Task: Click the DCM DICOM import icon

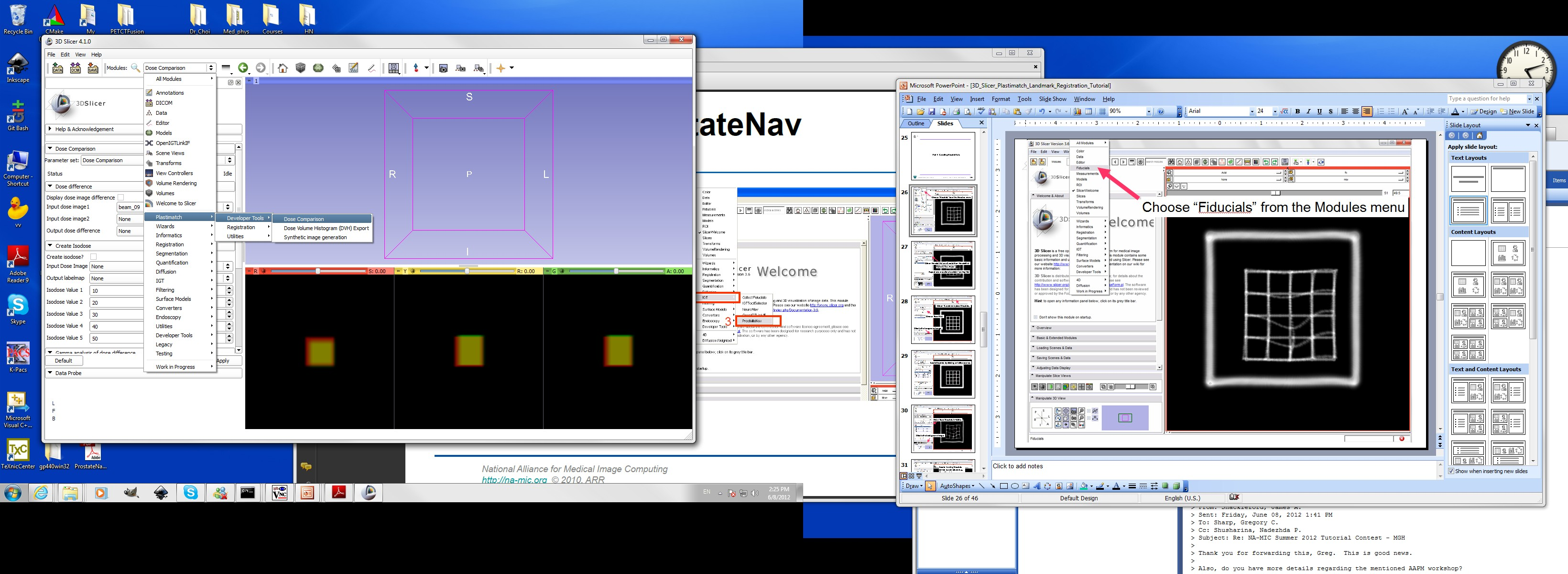Action: 75,68
